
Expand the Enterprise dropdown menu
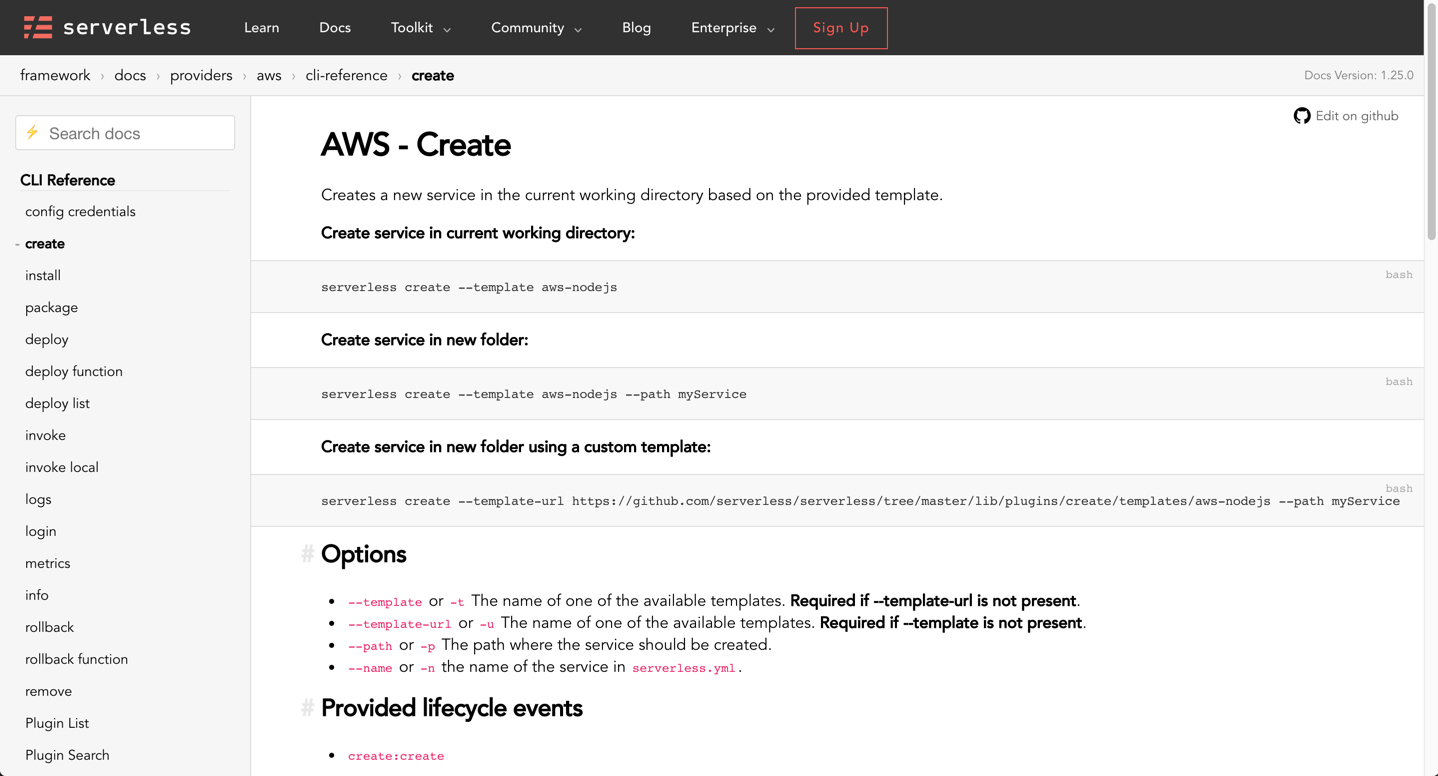[733, 28]
